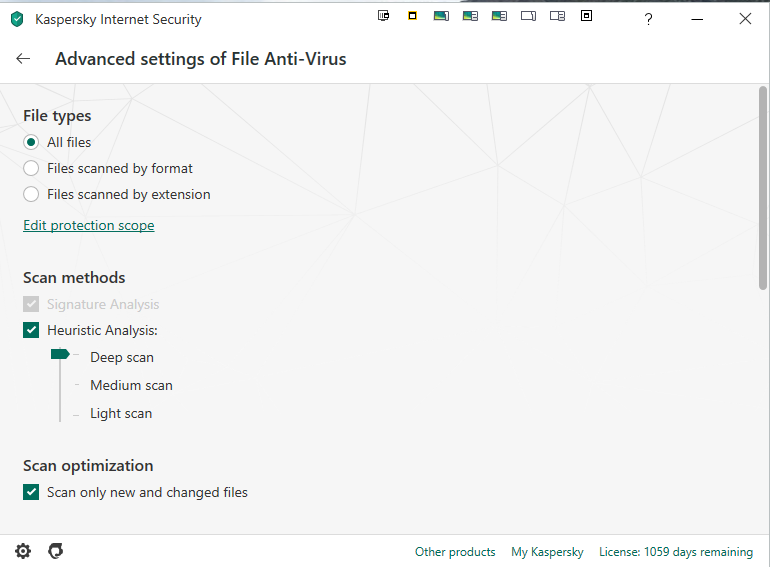Viewport: 770px width, 567px height.
Task: Click the License days remaining link
Action: (676, 552)
